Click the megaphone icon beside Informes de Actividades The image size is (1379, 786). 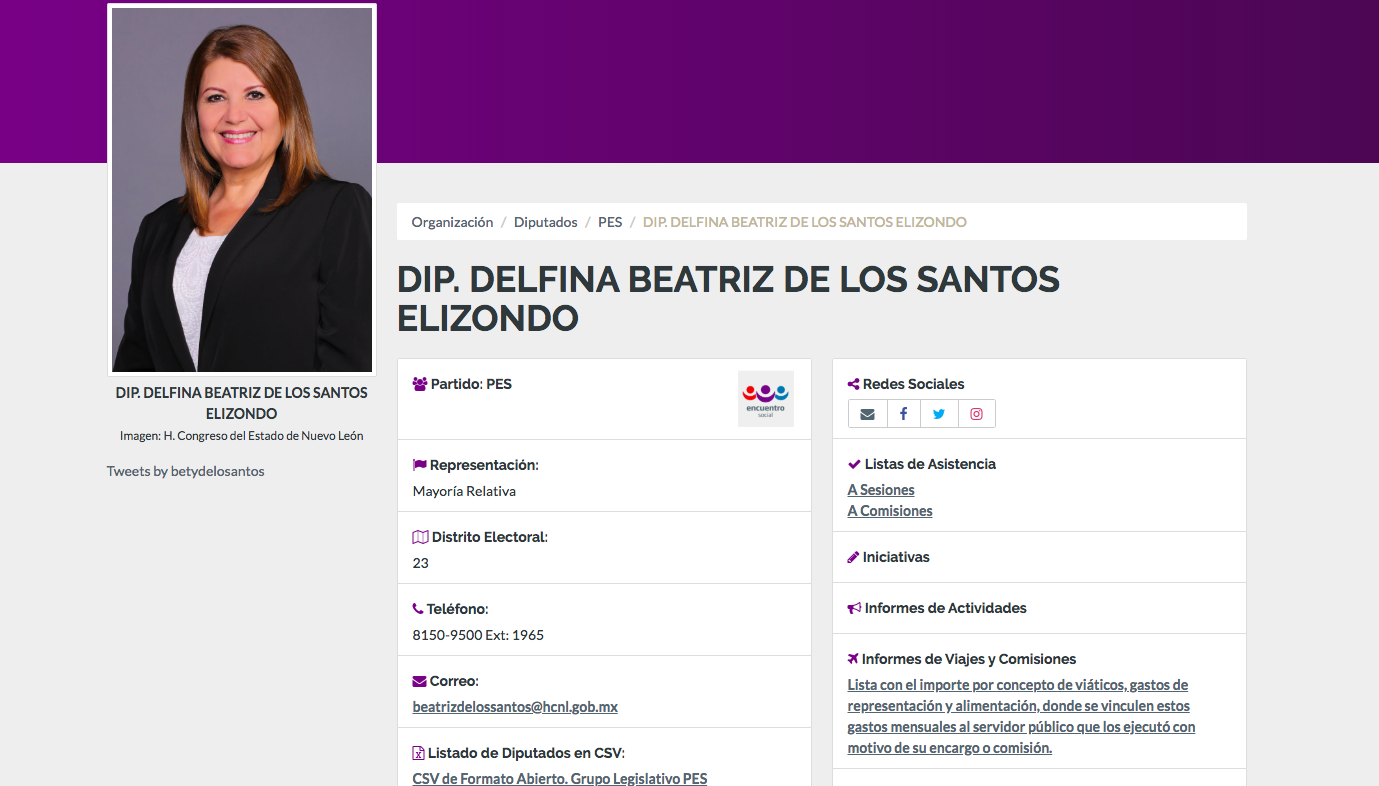(853, 607)
